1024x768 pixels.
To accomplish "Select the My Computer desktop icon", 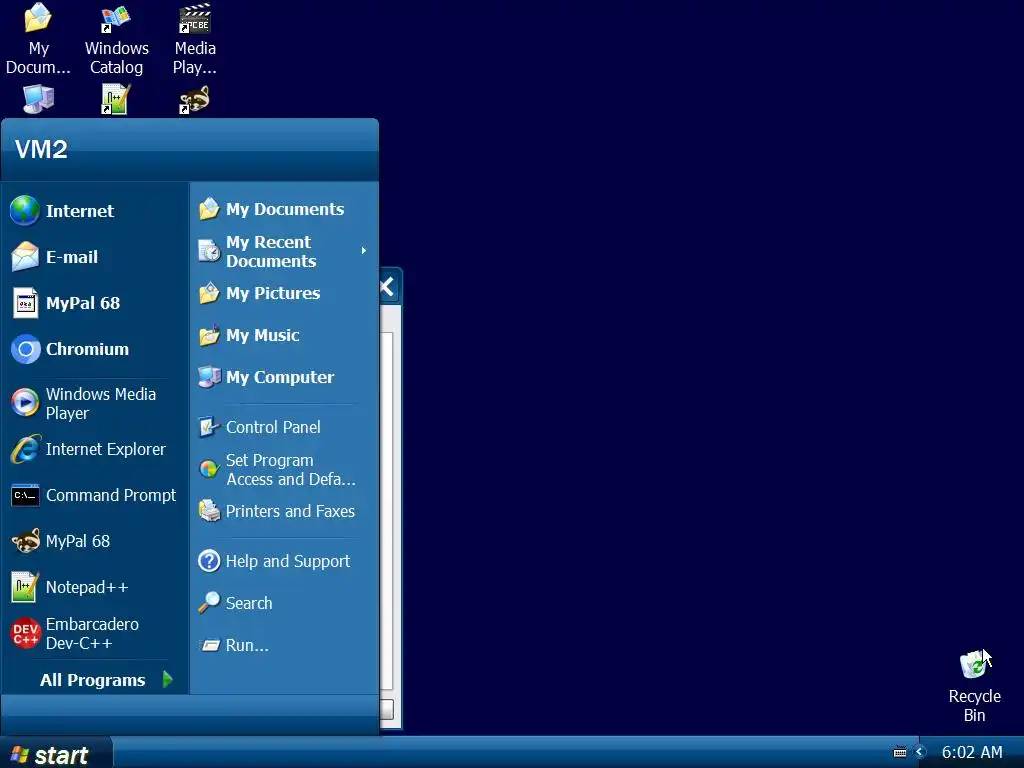I will (x=39, y=99).
